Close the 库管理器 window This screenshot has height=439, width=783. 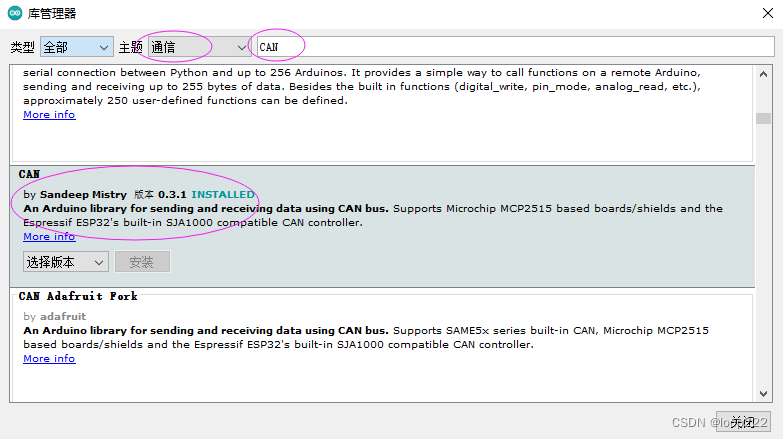pyautogui.click(x=768, y=13)
